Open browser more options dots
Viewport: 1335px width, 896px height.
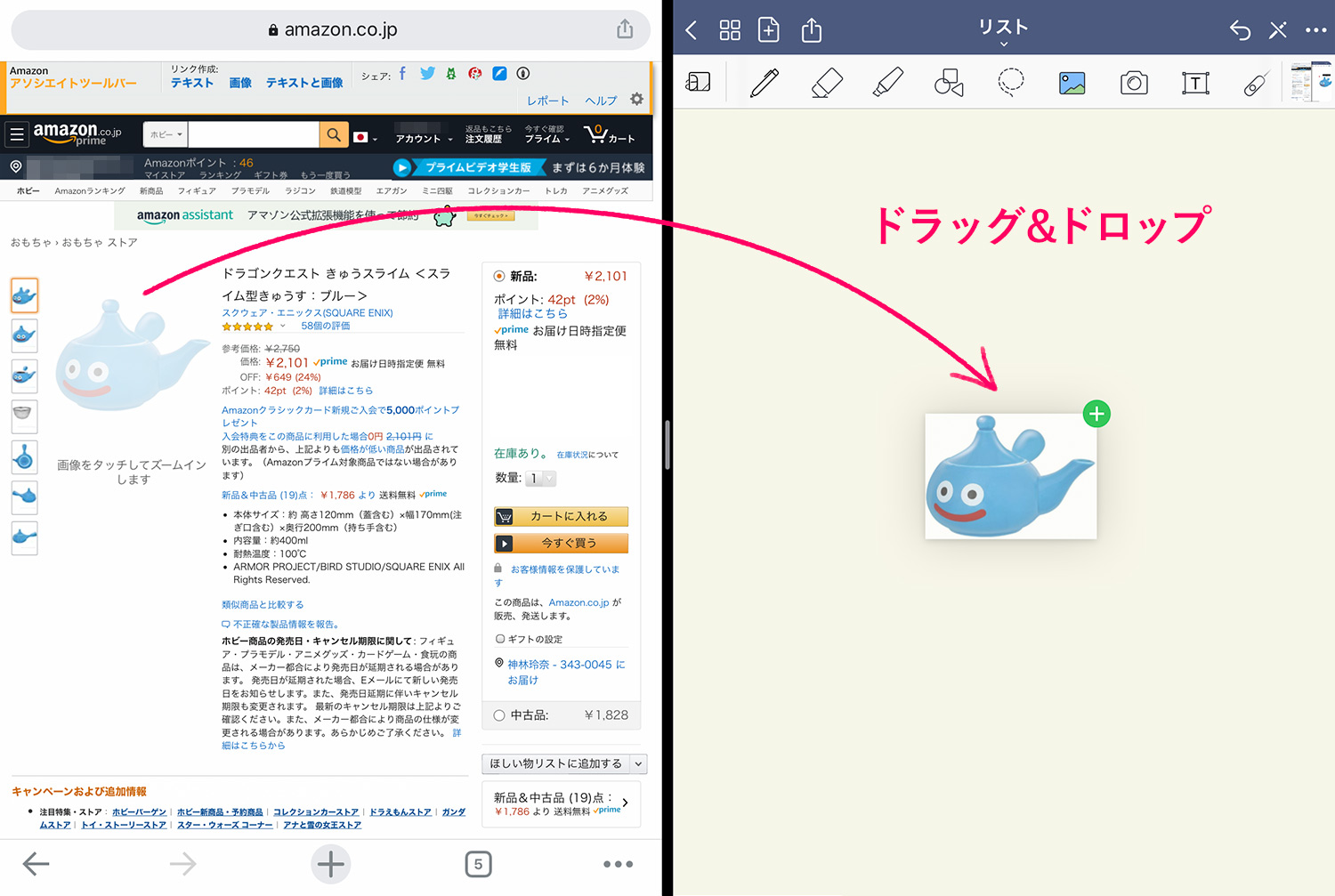(618, 864)
